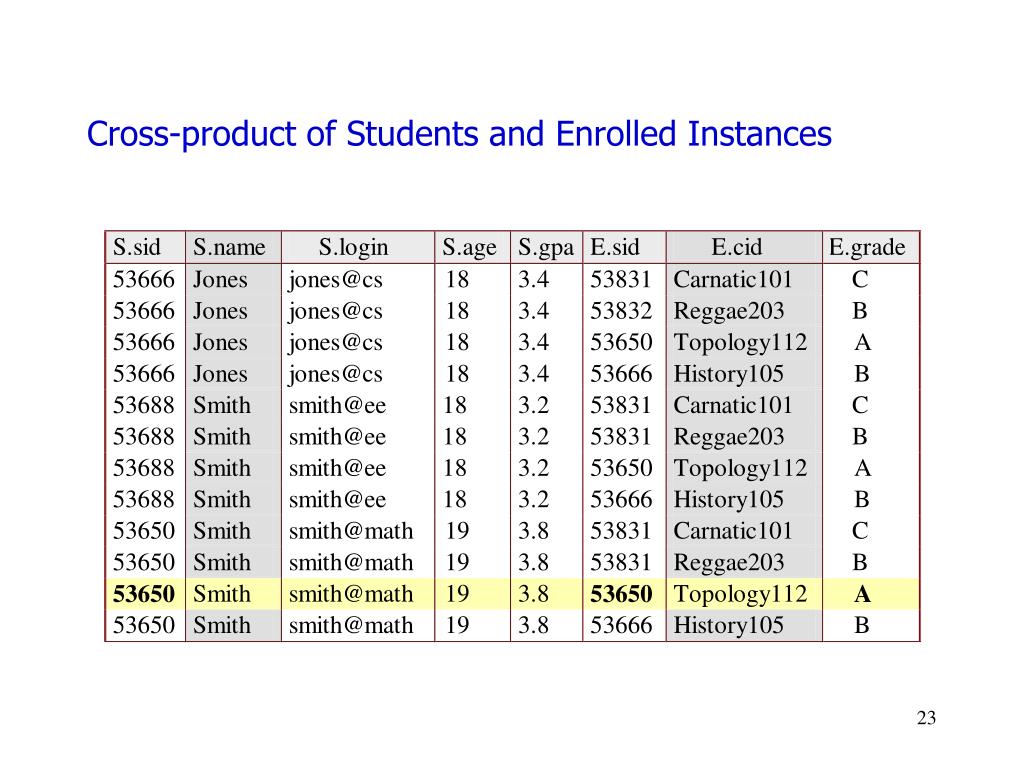Image resolution: width=1024 pixels, height=768 pixels.
Task: Click grade A in the smith@ee rows
Action: click(x=862, y=468)
